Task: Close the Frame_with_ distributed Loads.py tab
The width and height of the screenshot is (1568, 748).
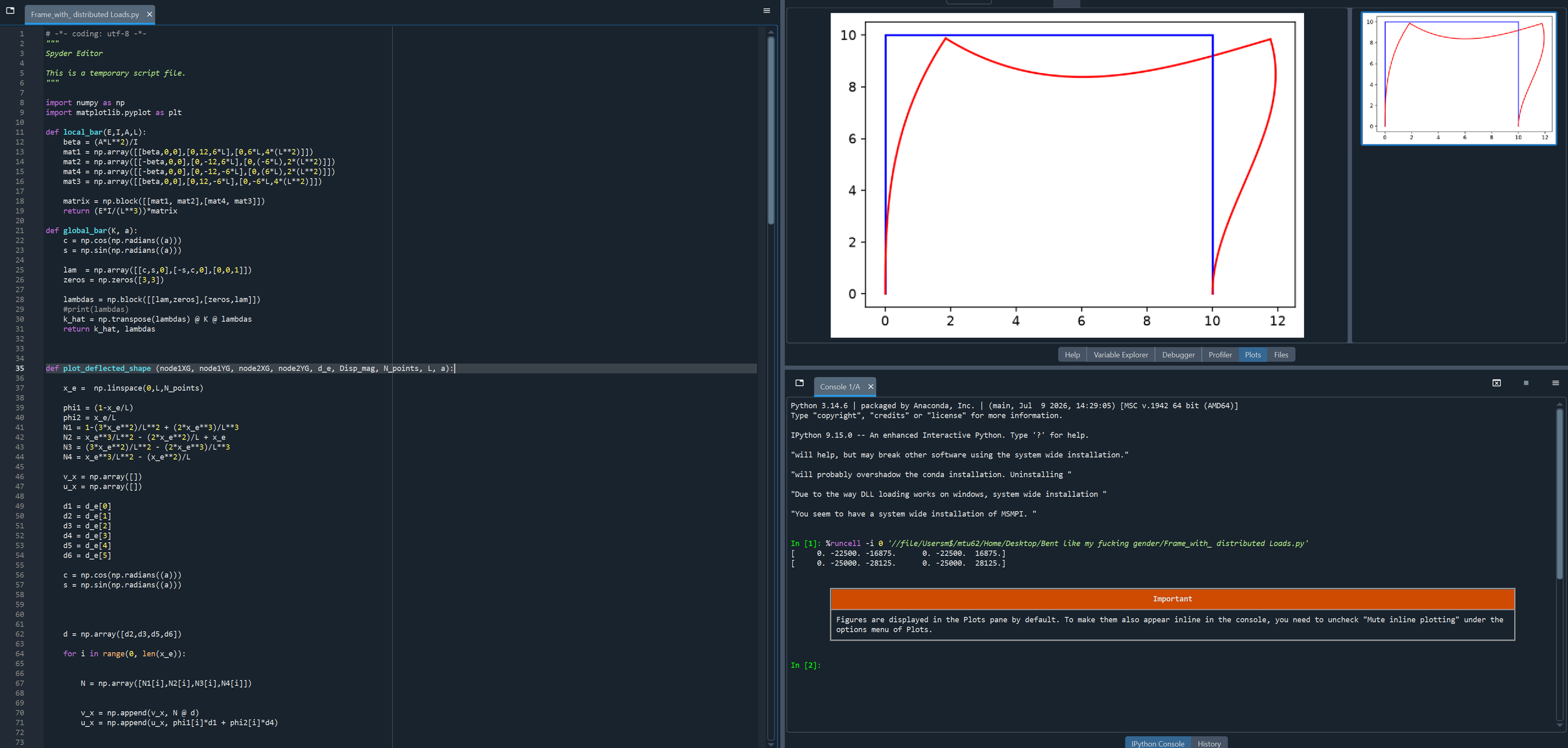Action: pyautogui.click(x=149, y=14)
